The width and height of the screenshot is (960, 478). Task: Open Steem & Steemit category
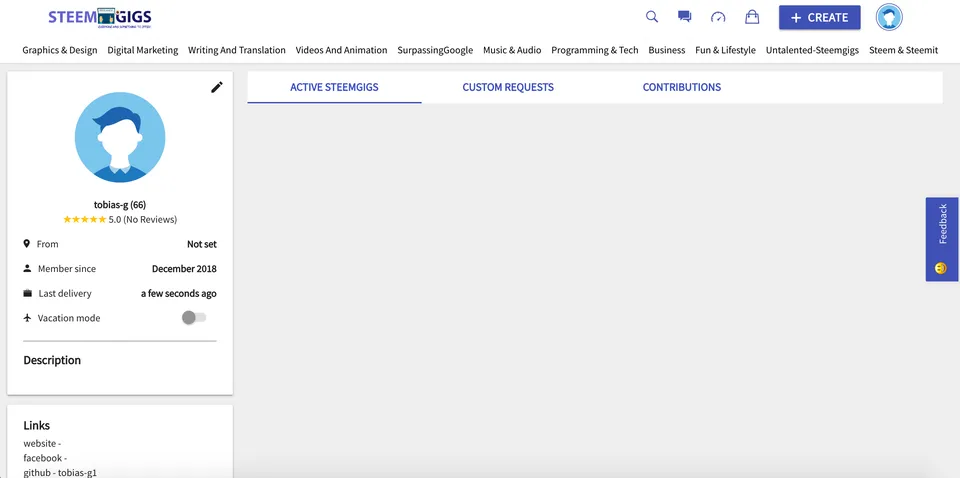pyautogui.click(x=904, y=50)
